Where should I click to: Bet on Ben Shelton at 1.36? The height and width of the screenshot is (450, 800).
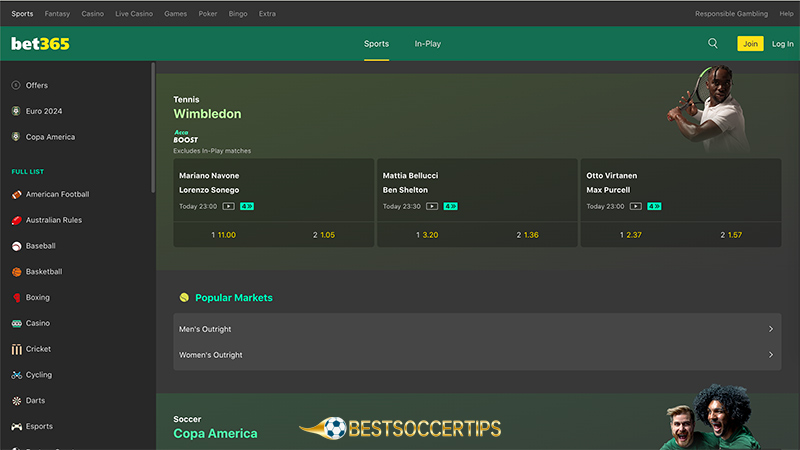click(x=528, y=235)
